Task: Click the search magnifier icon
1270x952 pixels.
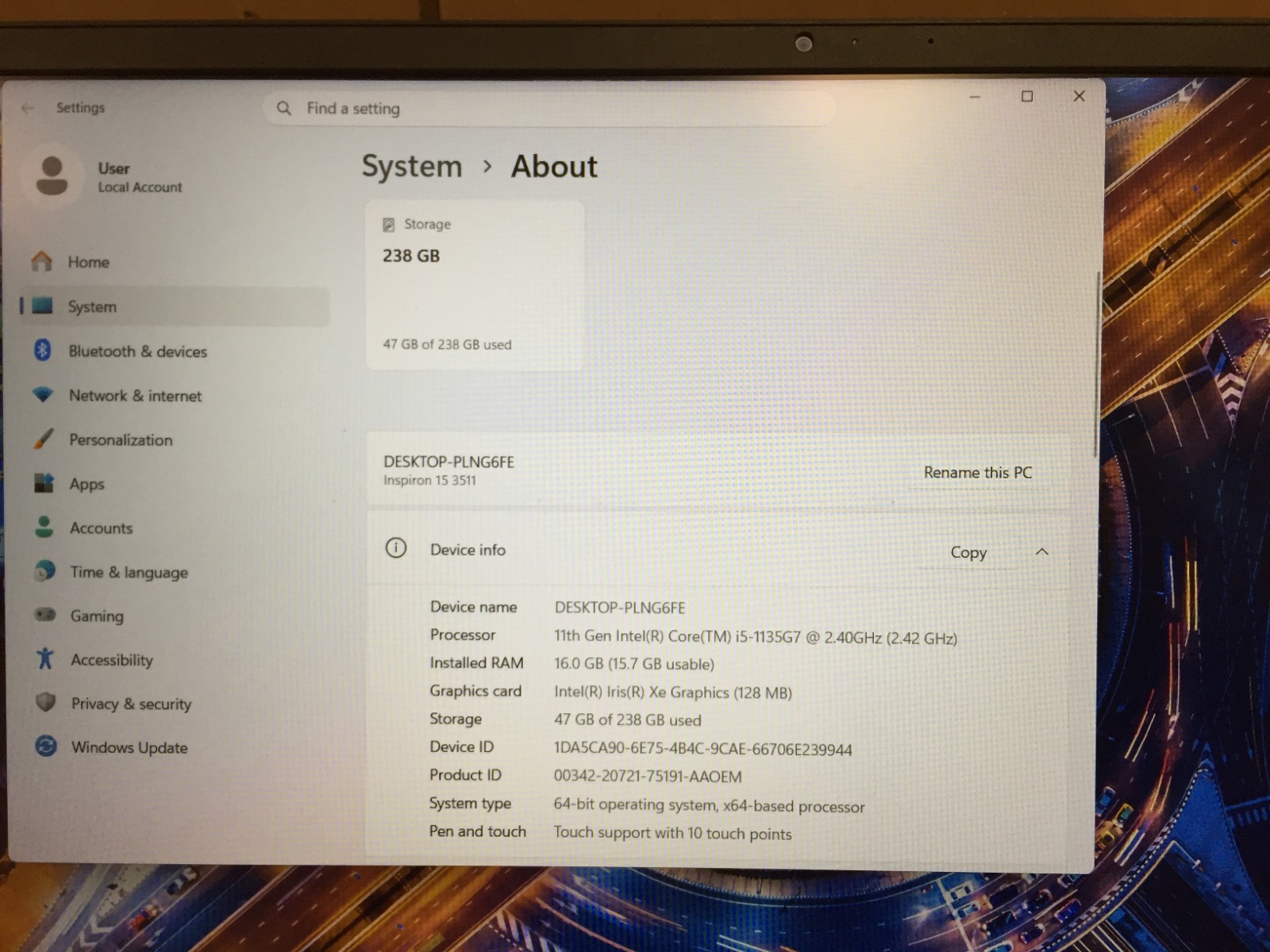Action: point(284,108)
